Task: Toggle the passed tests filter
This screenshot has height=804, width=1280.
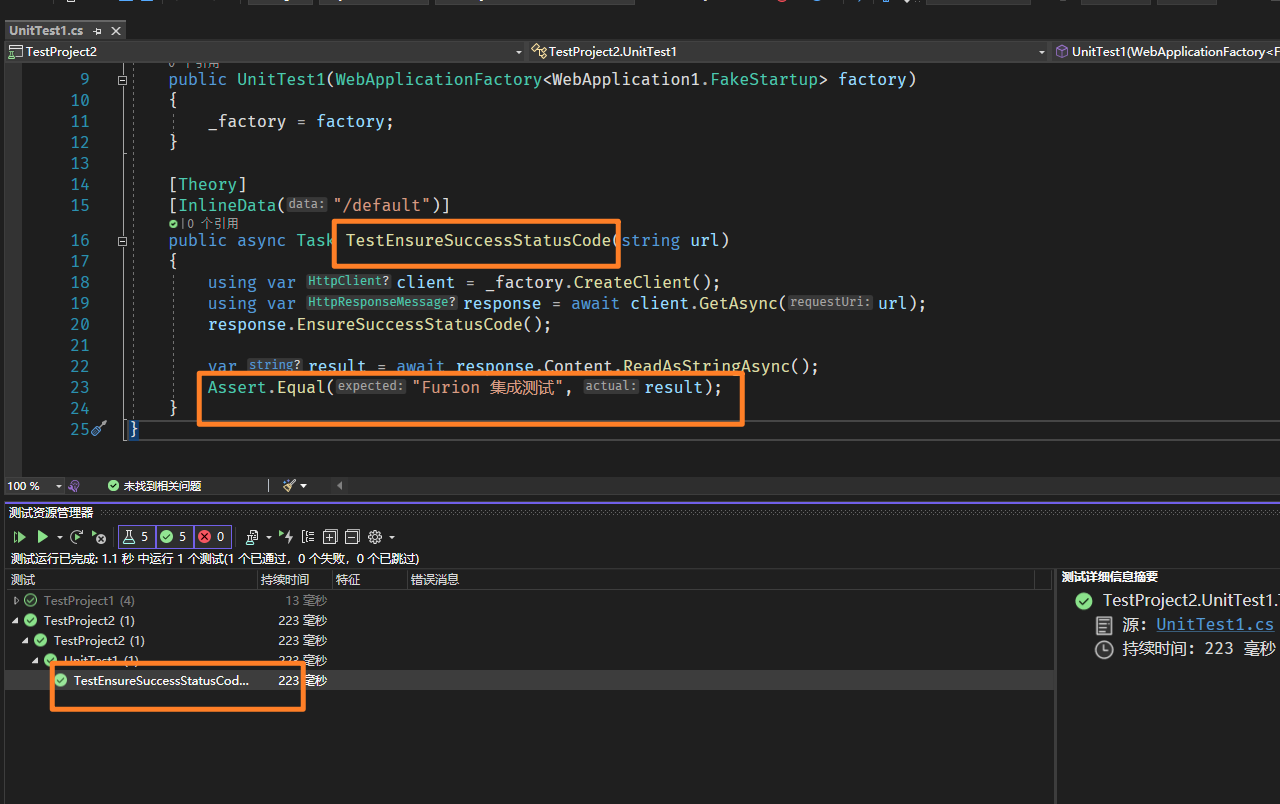Action: [x=173, y=537]
